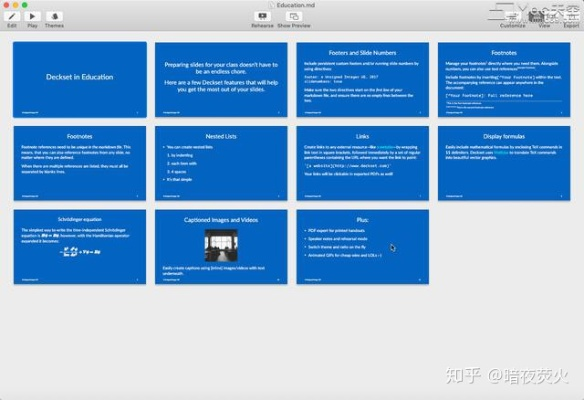Open the View toolbar item
584x400 pixels.
click(x=544, y=17)
